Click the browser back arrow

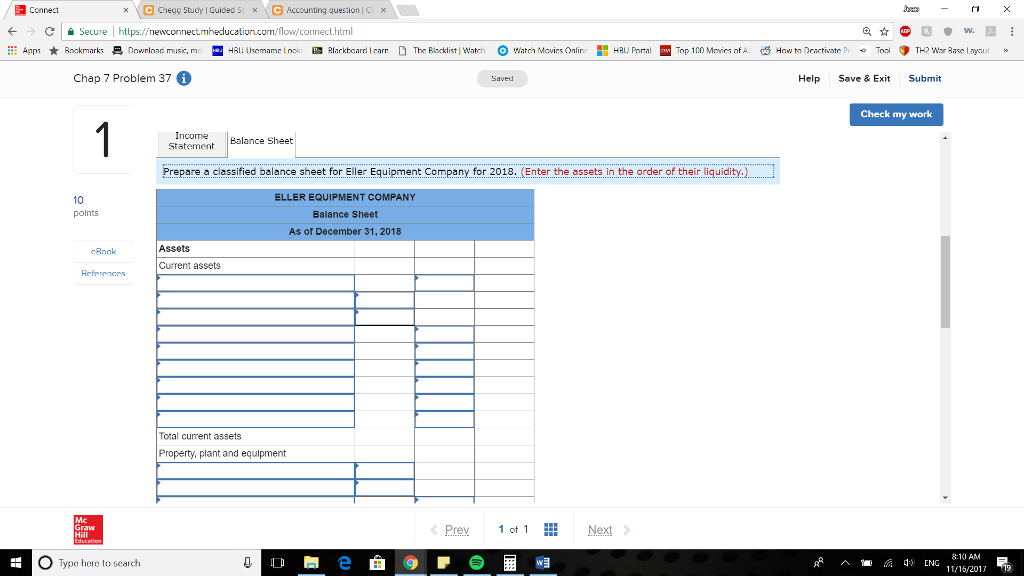click(x=12, y=31)
